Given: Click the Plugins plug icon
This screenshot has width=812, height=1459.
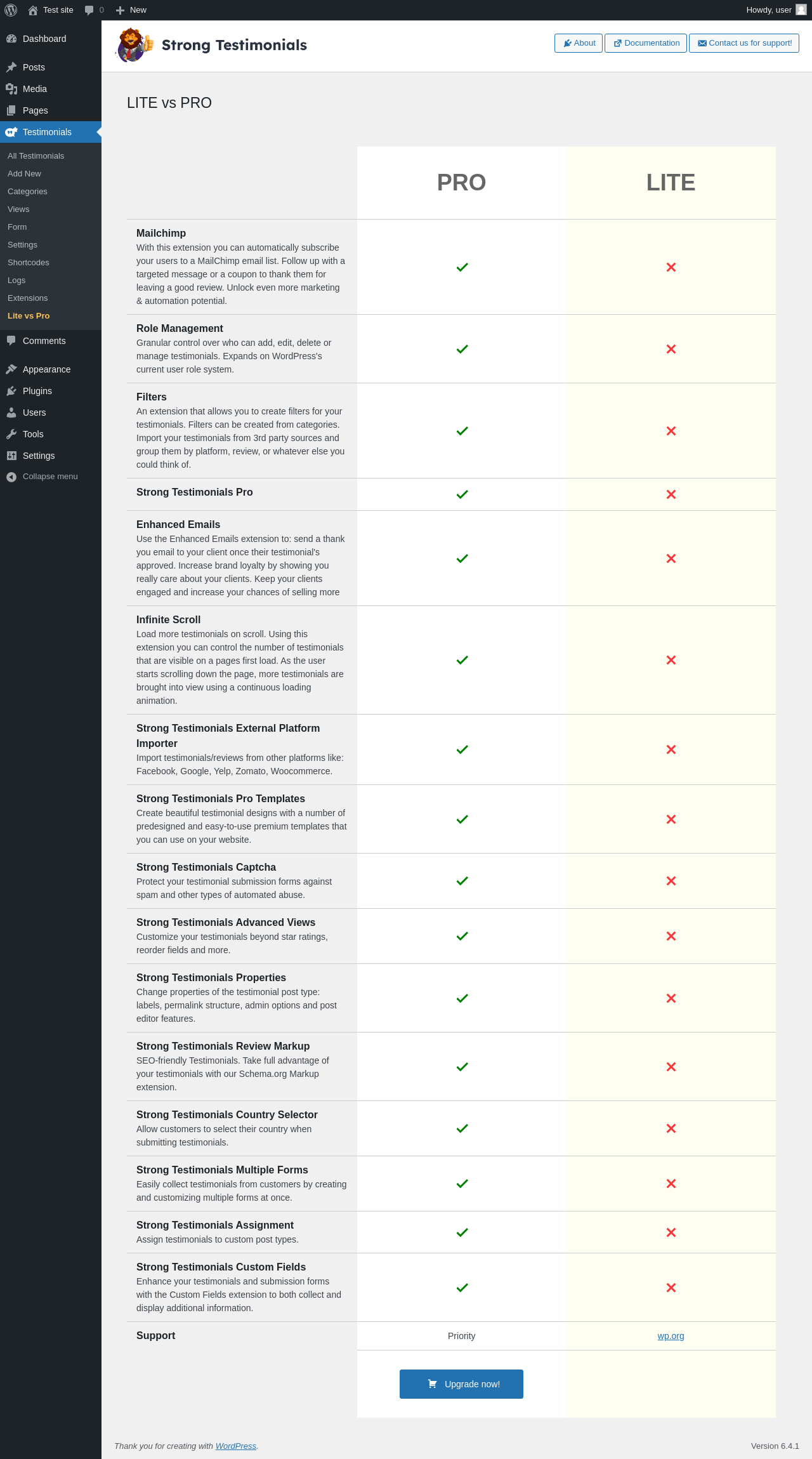Looking at the screenshot, I should tap(11, 391).
